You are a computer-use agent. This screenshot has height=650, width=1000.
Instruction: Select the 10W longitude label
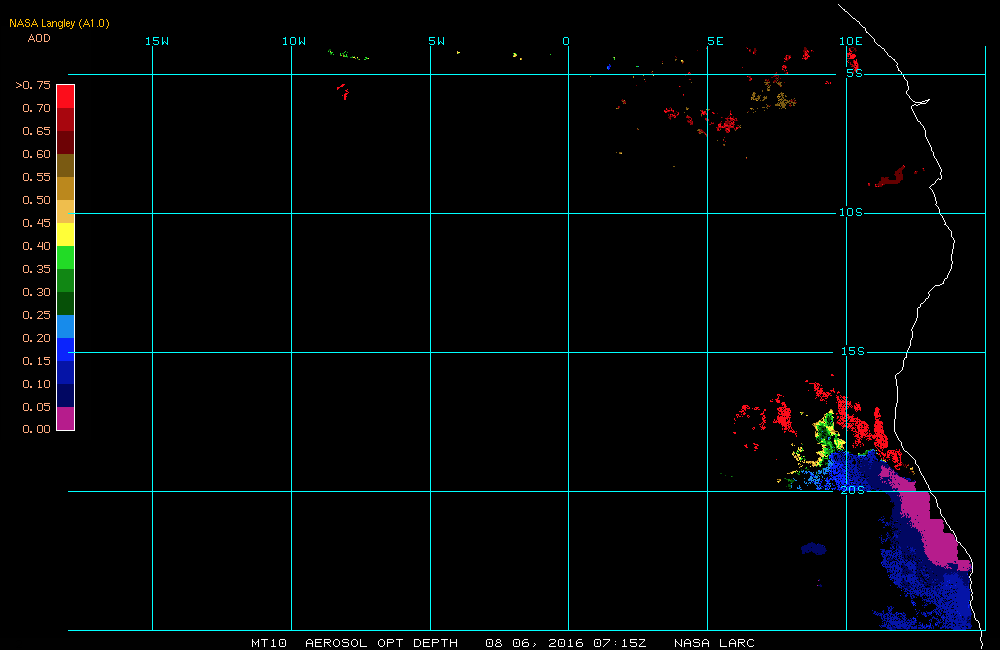pos(293,41)
